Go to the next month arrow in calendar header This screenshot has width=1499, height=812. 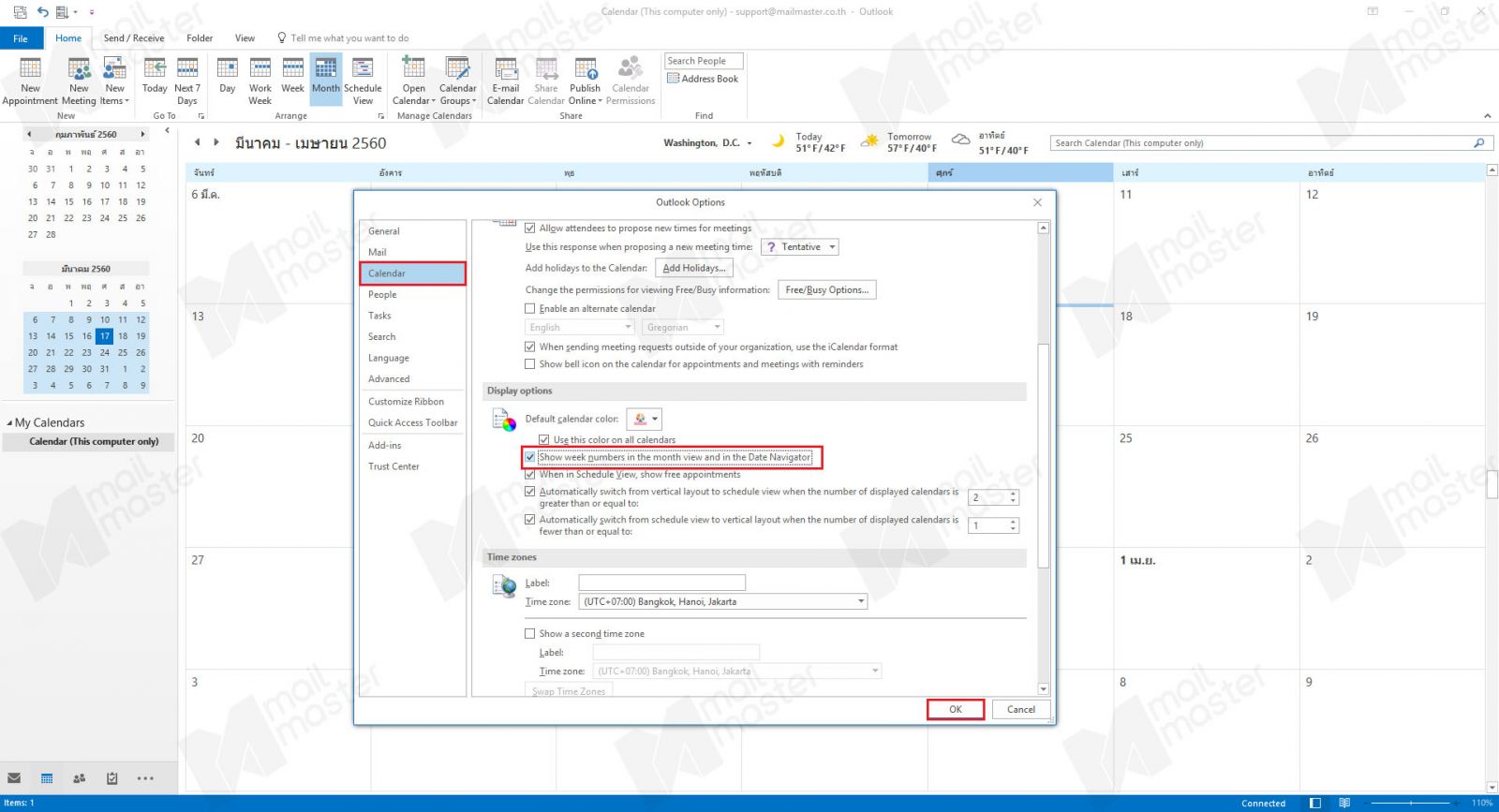point(216,142)
